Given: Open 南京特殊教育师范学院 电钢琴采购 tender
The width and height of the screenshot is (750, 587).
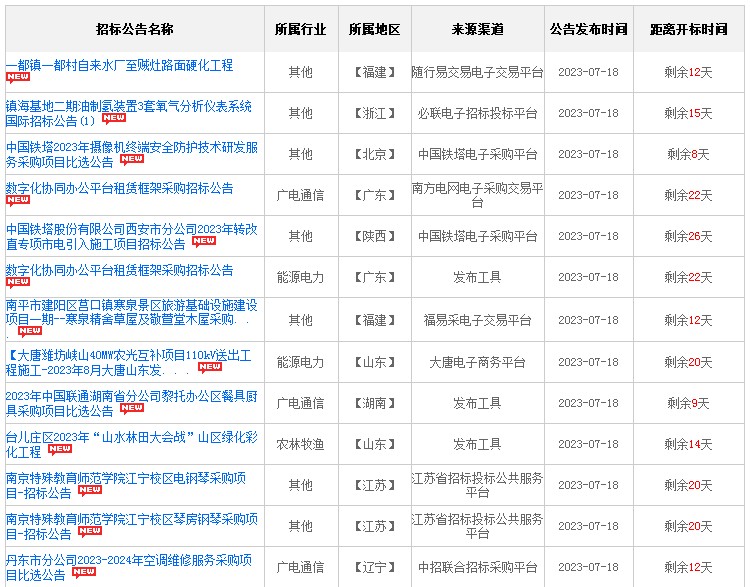Looking at the screenshot, I should click(131, 478).
